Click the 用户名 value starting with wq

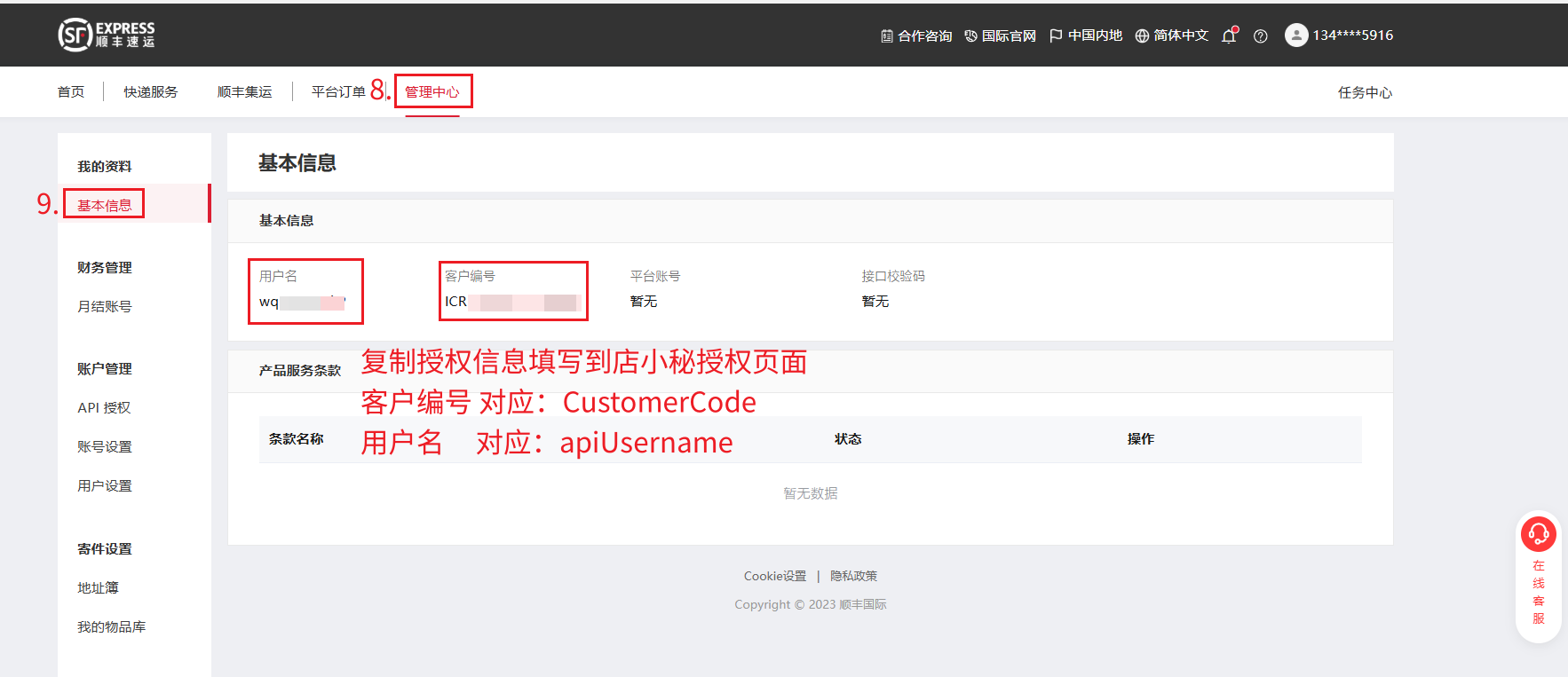tap(303, 302)
